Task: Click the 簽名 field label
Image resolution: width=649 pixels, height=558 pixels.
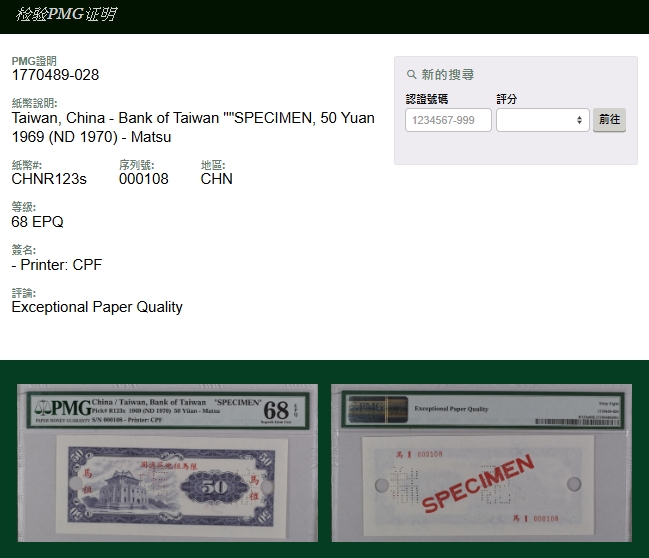Action: (24, 250)
